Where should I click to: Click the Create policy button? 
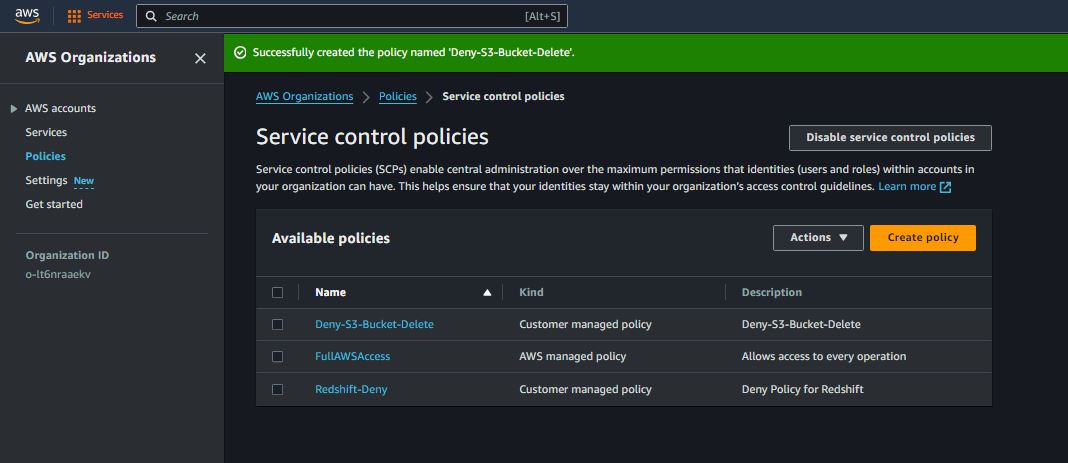coord(922,238)
